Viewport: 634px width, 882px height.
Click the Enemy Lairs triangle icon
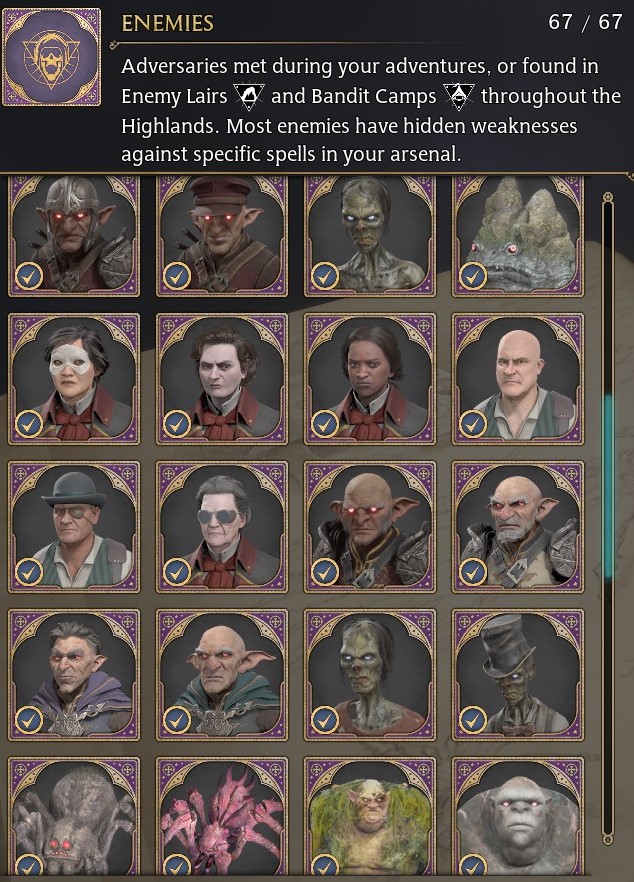(249, 96)
